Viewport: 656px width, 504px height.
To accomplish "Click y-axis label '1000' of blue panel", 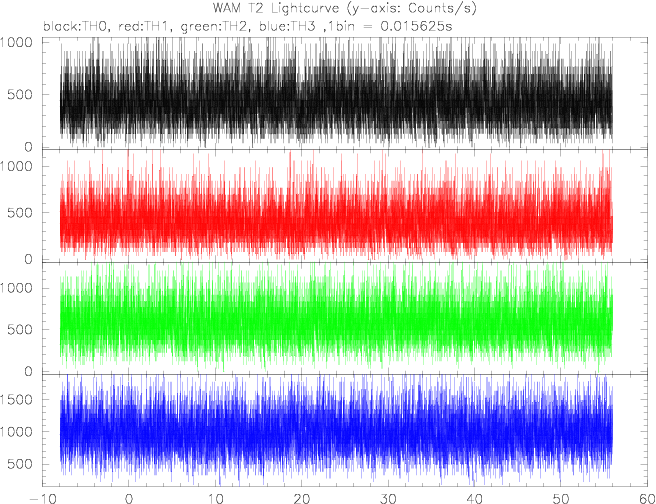I will pos(16,432).
